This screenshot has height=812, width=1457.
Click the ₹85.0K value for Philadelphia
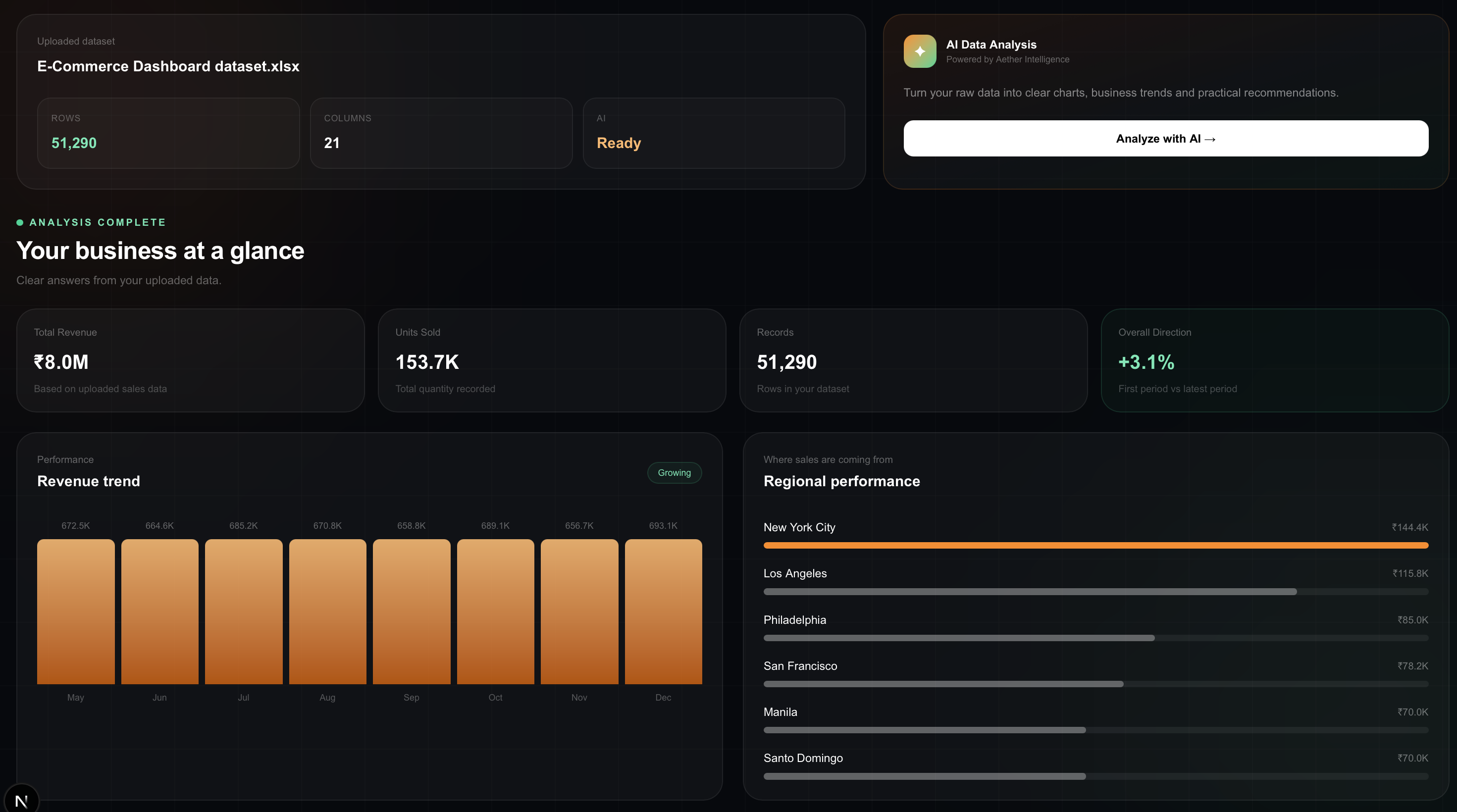[1413, 620]
